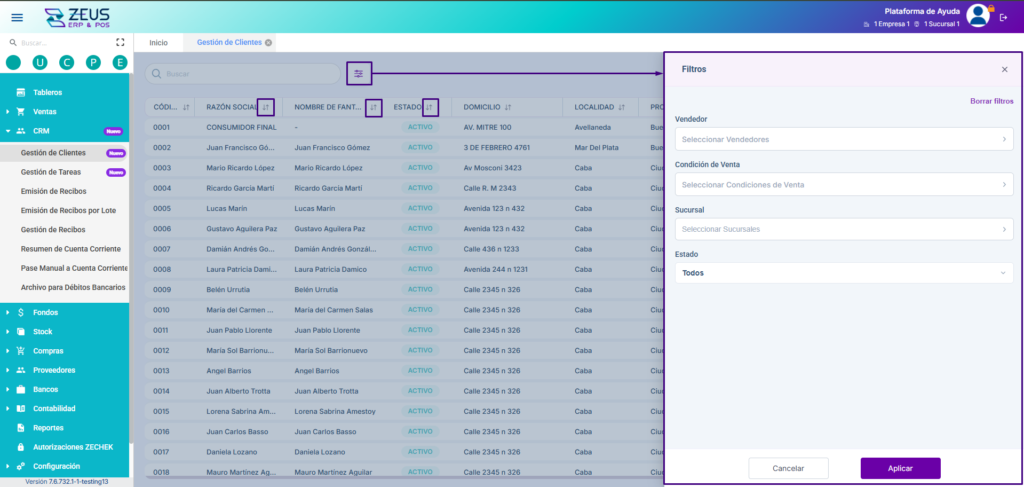Viewport: 1024px width, 487px height.
Task: Sort by Razón Social column arrows
Action: click(266, 107)
